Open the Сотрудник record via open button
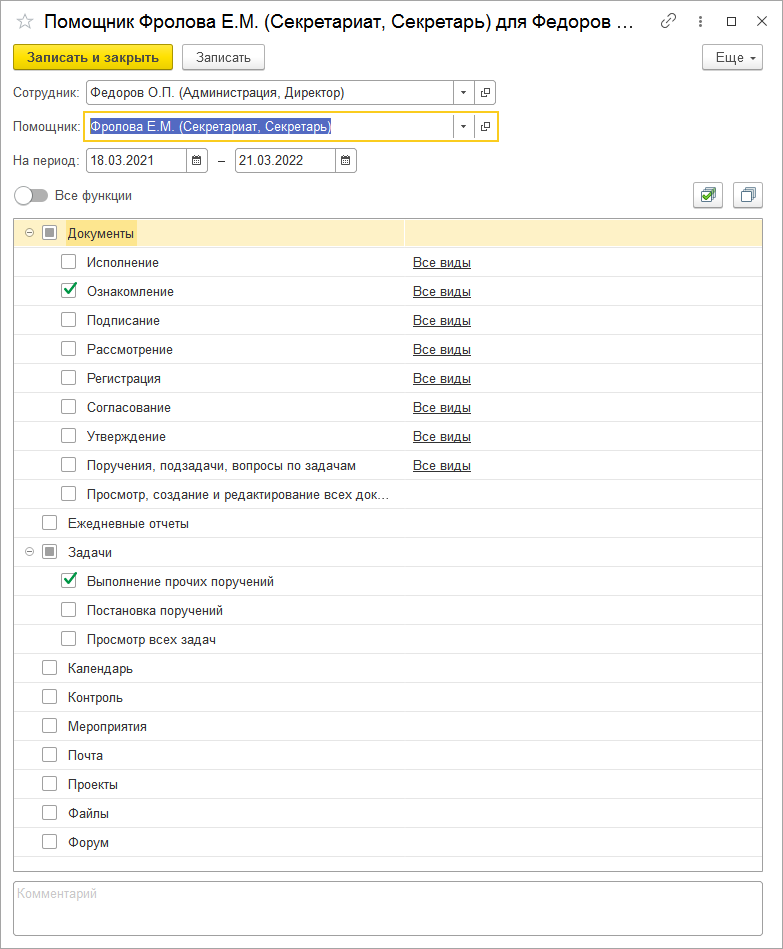This screenshot has height=949, width=783. (x=485, y=93)
